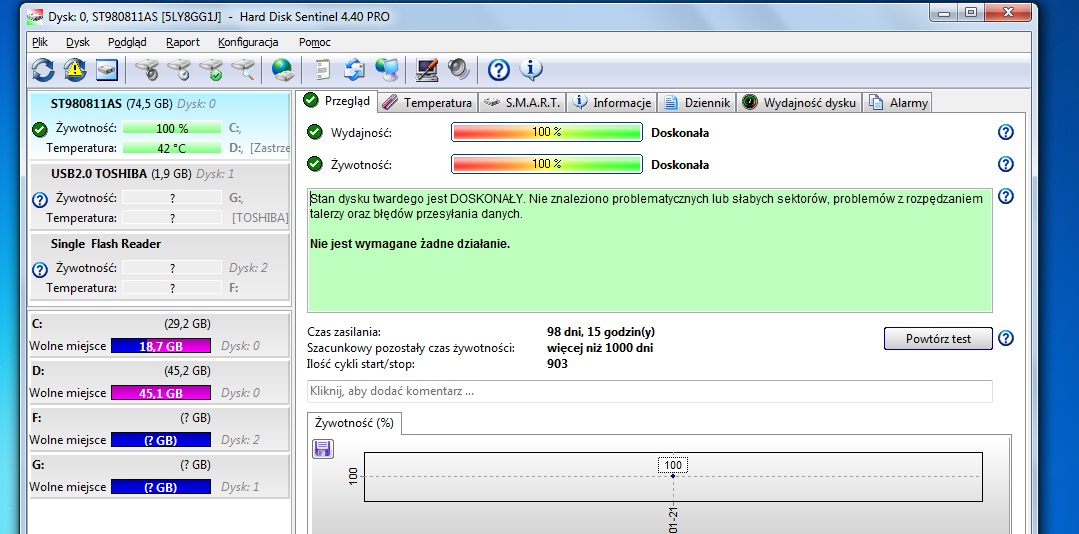
Task: Click the info speech bubble toolbar icon
Action: (531, 70)
